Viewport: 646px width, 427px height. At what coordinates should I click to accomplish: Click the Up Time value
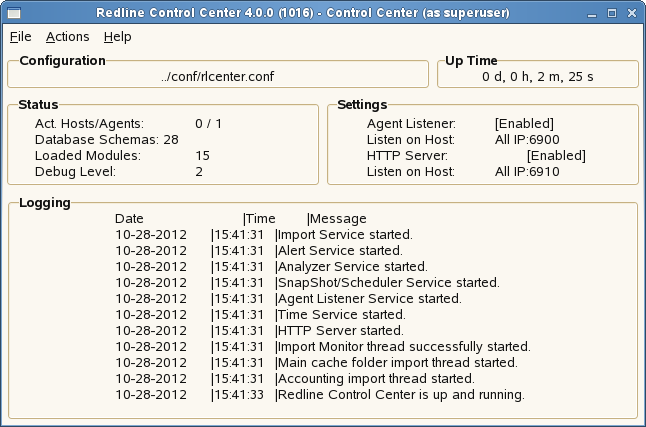(536, 76)
